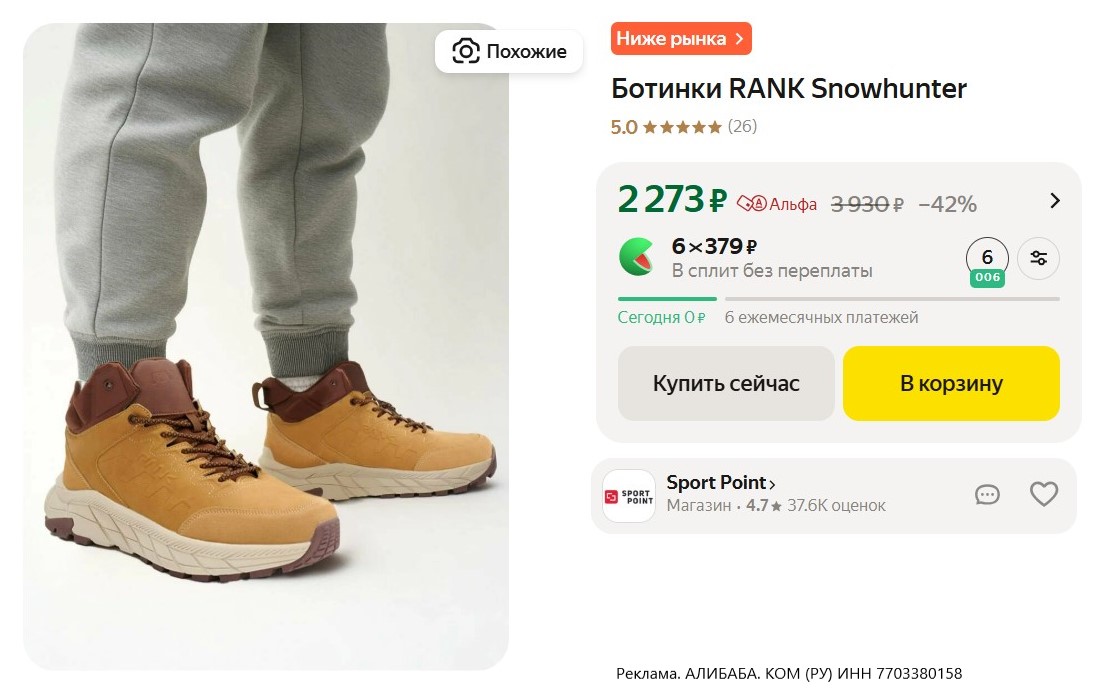Open the 26 reviews count
1096x698 pixels.
click(x=742, y=127)
